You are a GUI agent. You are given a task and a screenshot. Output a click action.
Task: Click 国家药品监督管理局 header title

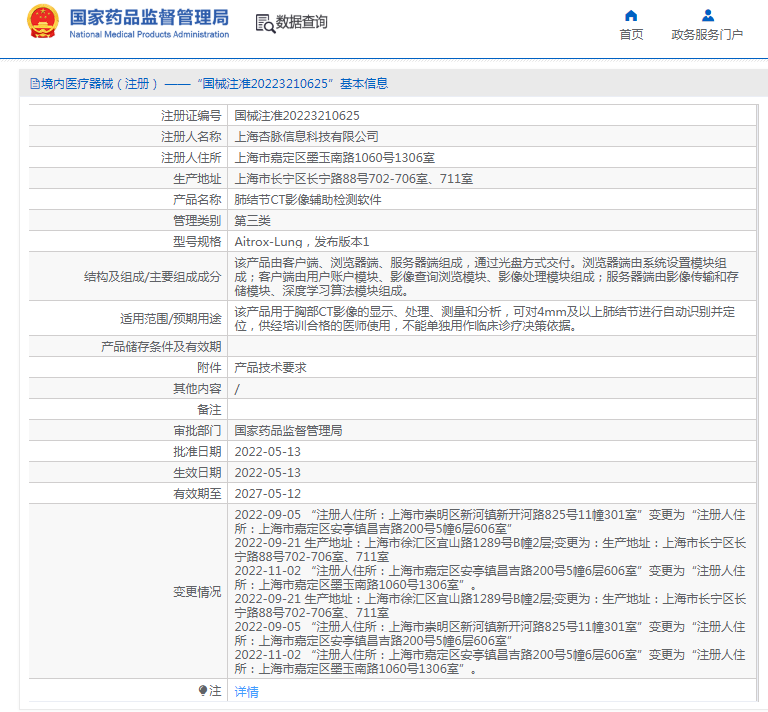click(149, 18)
